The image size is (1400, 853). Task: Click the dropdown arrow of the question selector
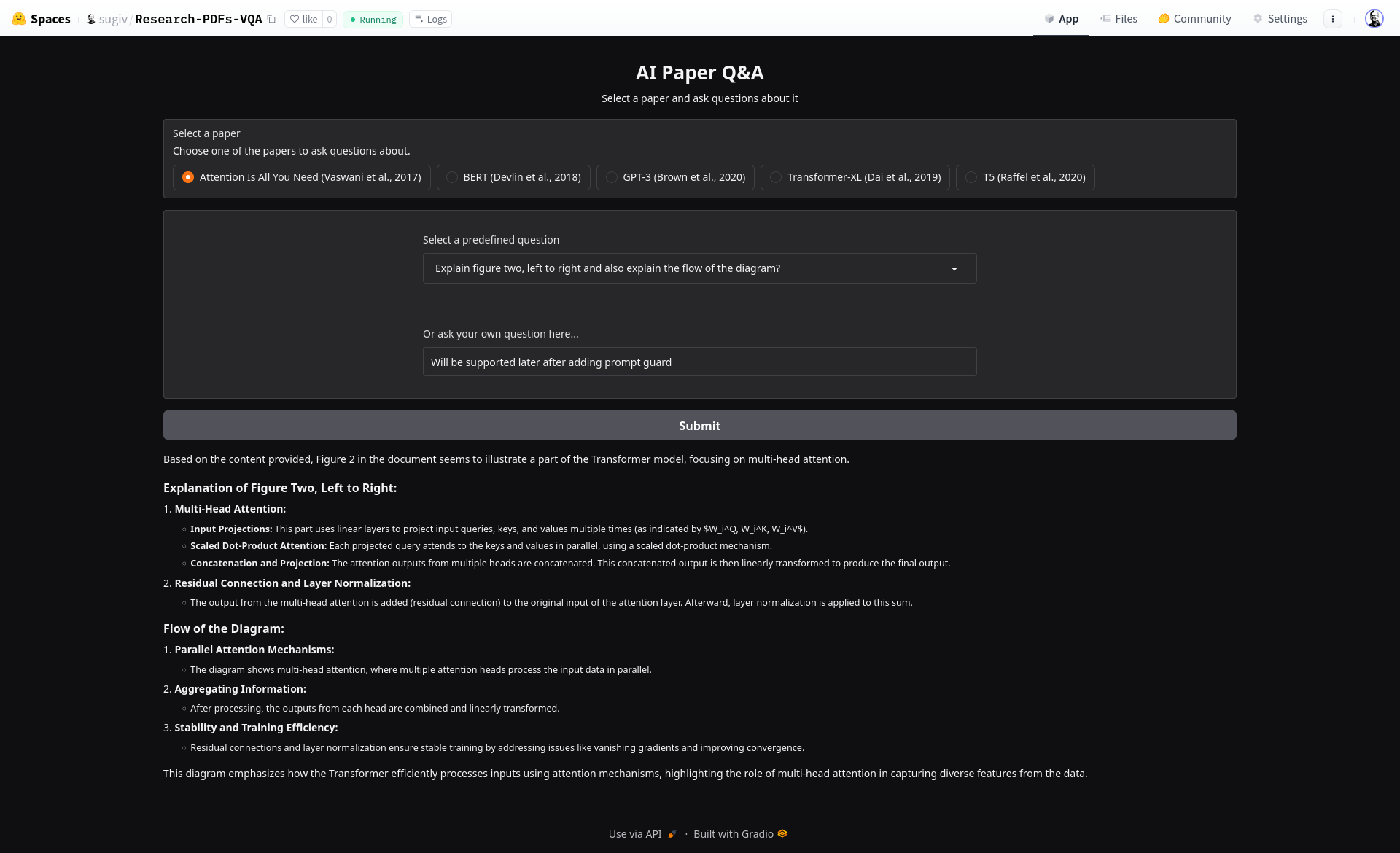pos(954,269)
